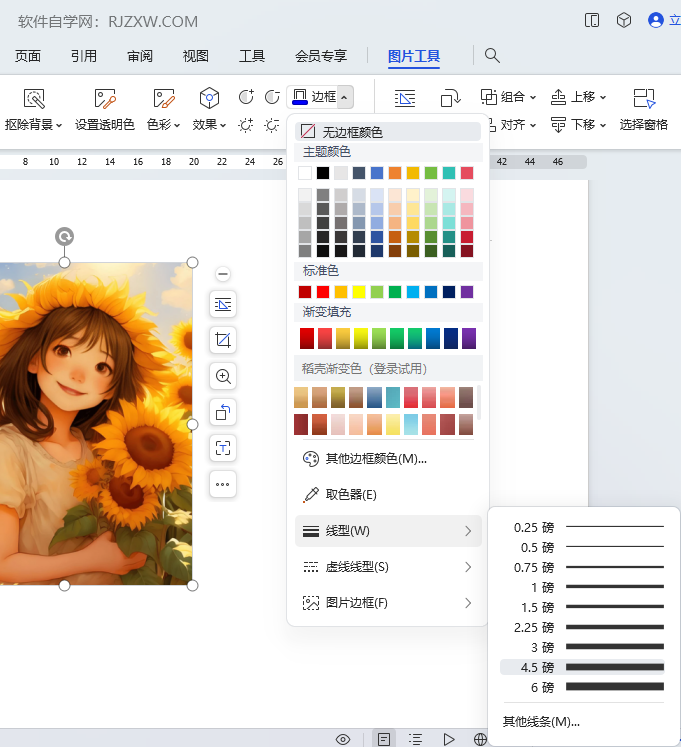Open the Picture Tools (图片工具) tab

pos(414,56)
